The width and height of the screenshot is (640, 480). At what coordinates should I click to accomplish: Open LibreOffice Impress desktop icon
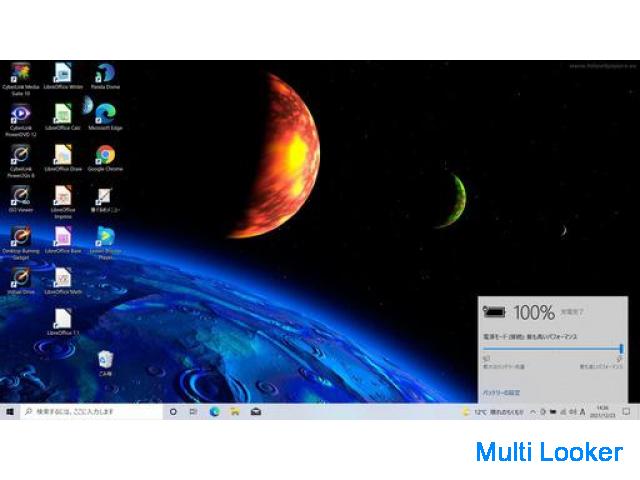click(62, 196)
